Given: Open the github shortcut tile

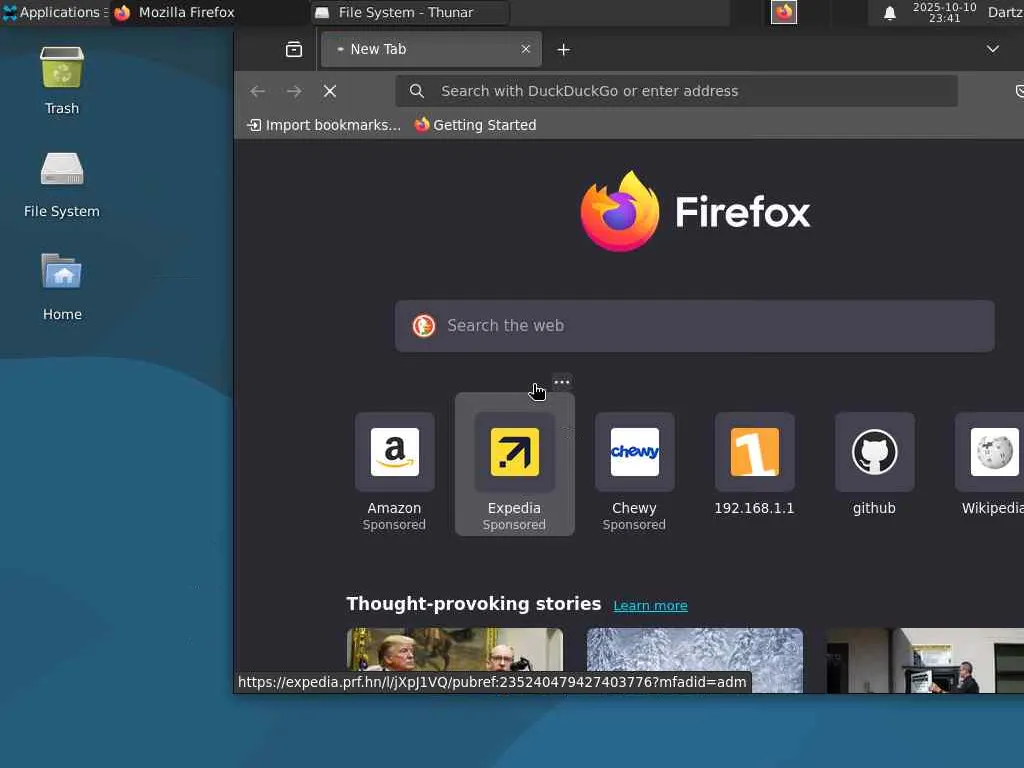Looking at the screenshot, I should [874, 464].
